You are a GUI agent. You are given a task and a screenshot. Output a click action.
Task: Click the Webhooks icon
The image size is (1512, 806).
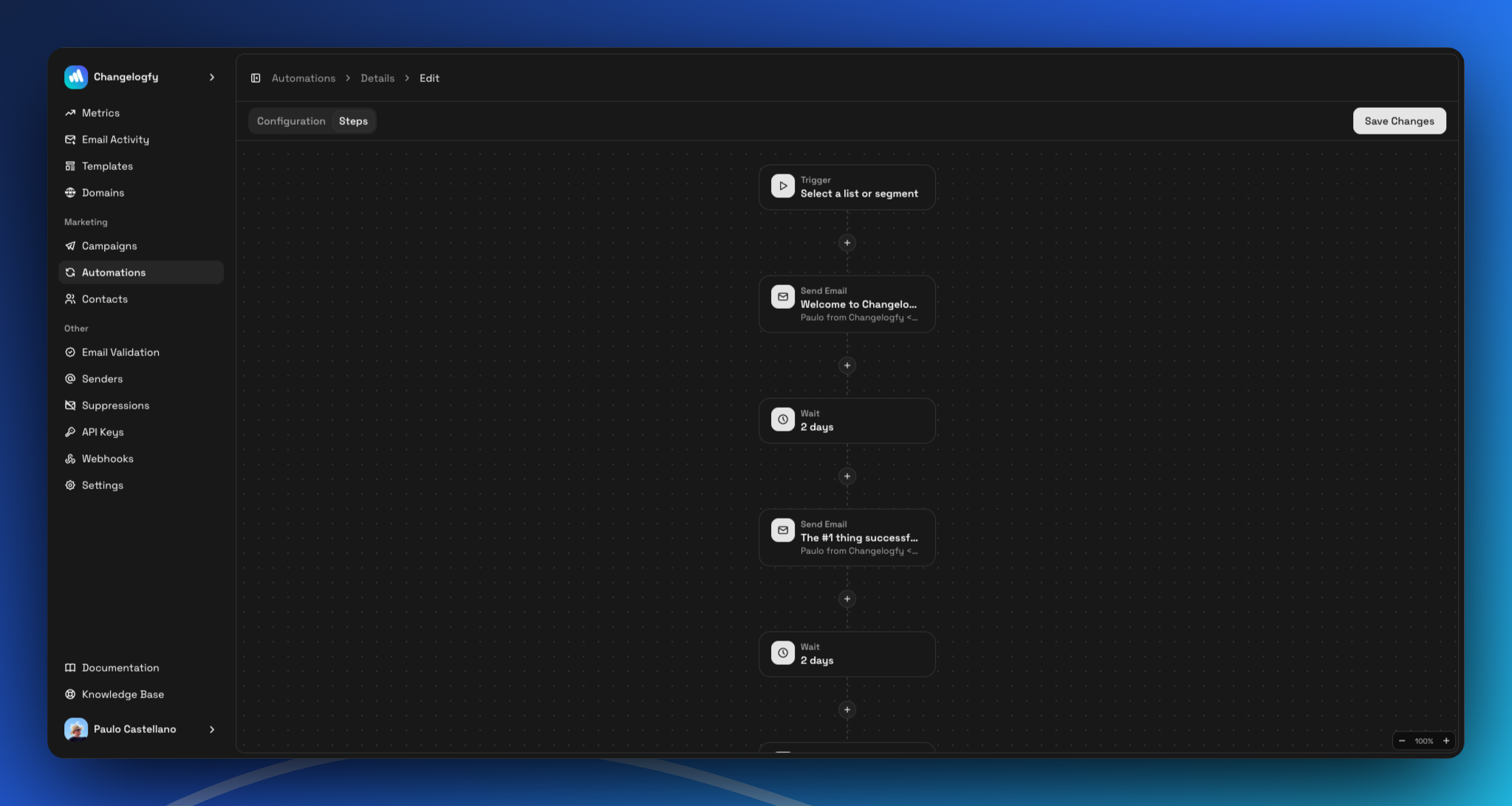tap(70, 458)
